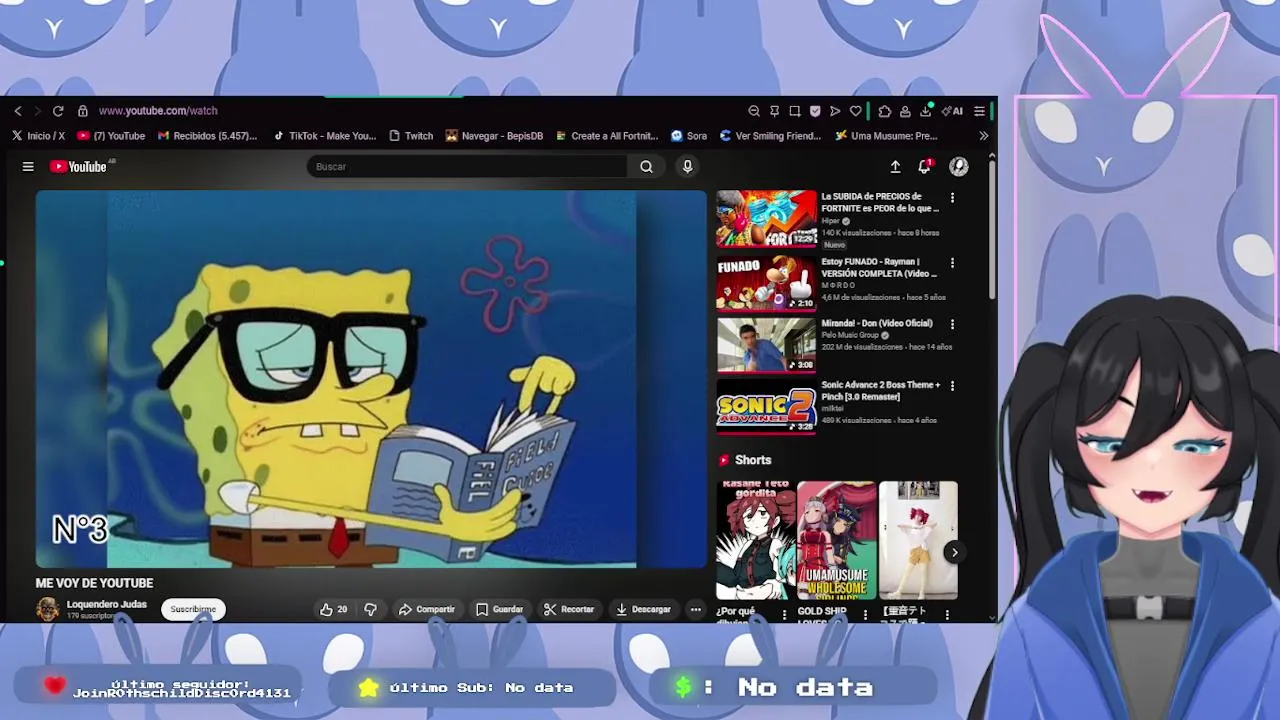This screenshot has width=1280, height=720.
Task: Open the Uma Musume bookmark
Action: pos(886,136)
